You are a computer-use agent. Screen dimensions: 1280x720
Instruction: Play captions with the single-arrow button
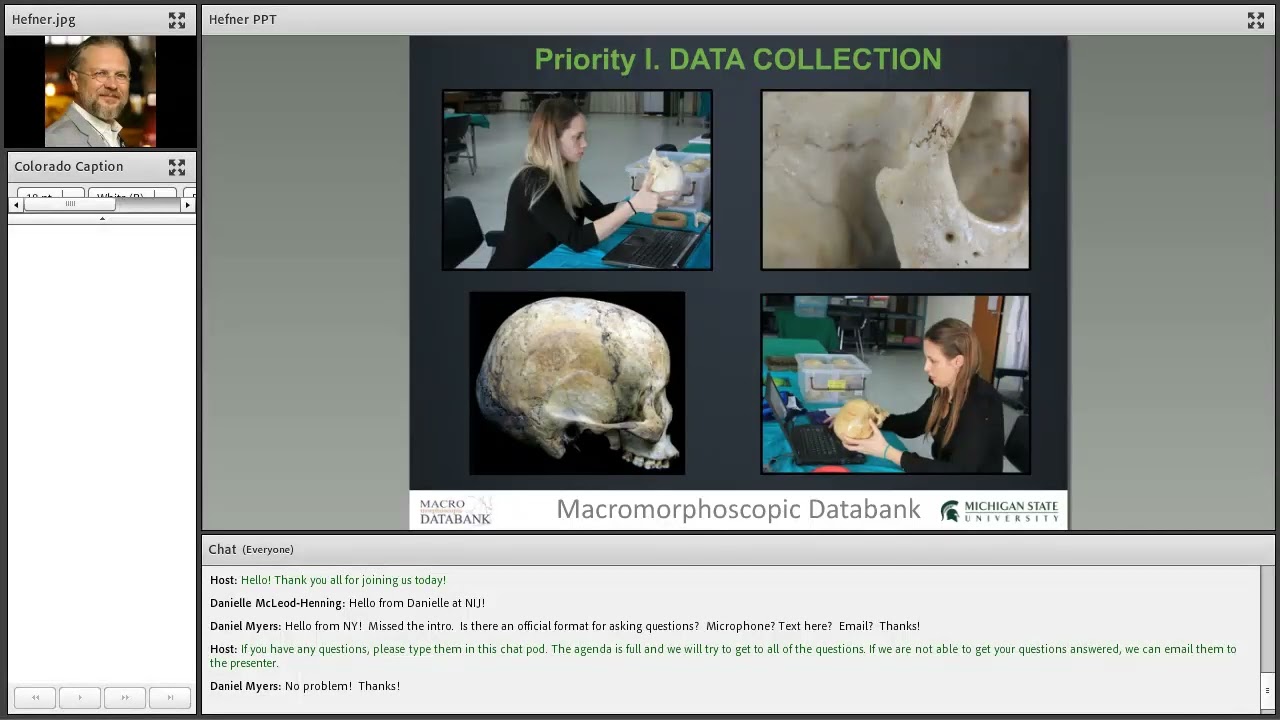[x=80, y=697]
